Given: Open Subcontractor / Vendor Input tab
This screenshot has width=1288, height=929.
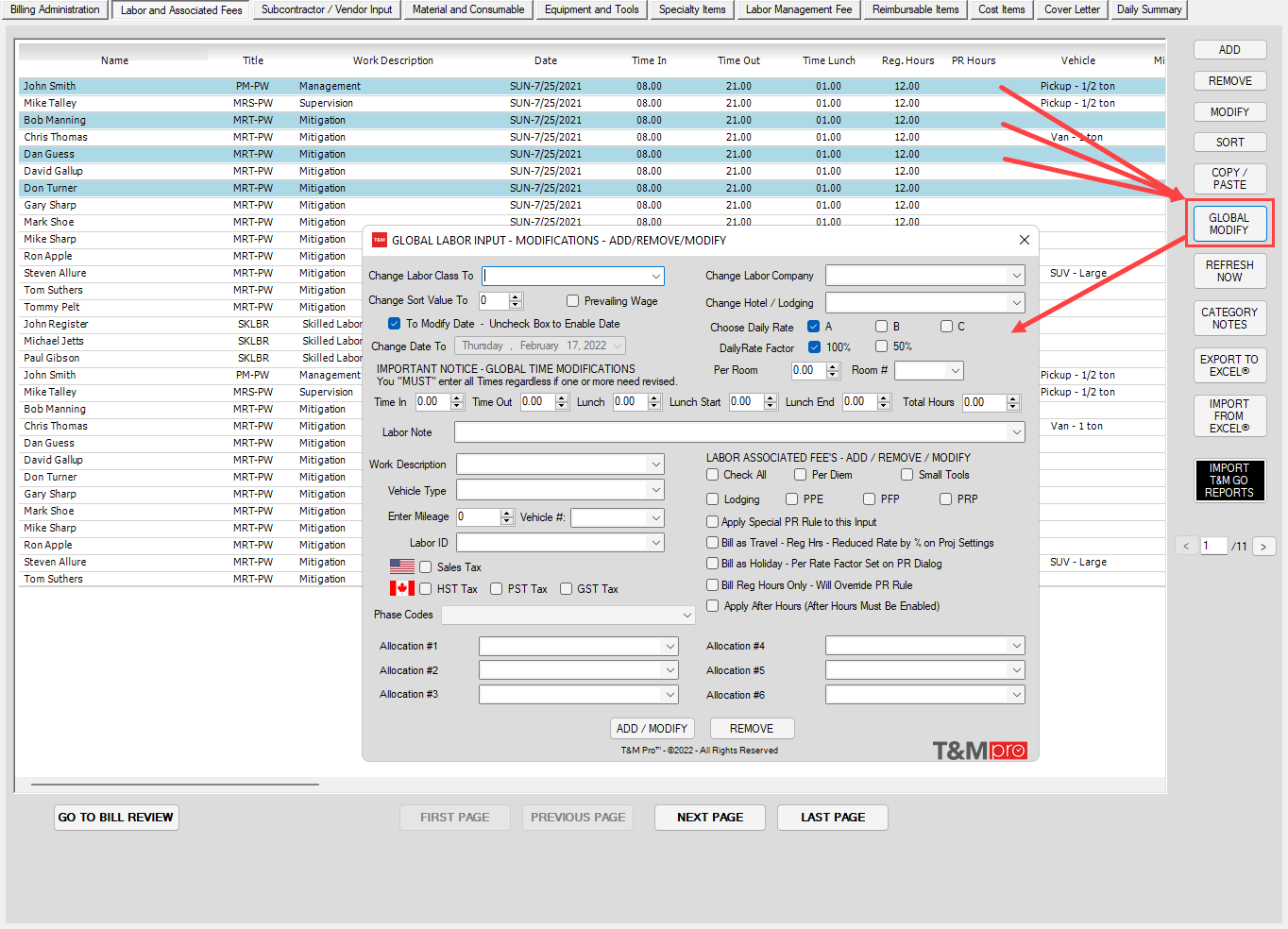Looking at the screenshot, I should pyautogui.click(x=327, y=9).
